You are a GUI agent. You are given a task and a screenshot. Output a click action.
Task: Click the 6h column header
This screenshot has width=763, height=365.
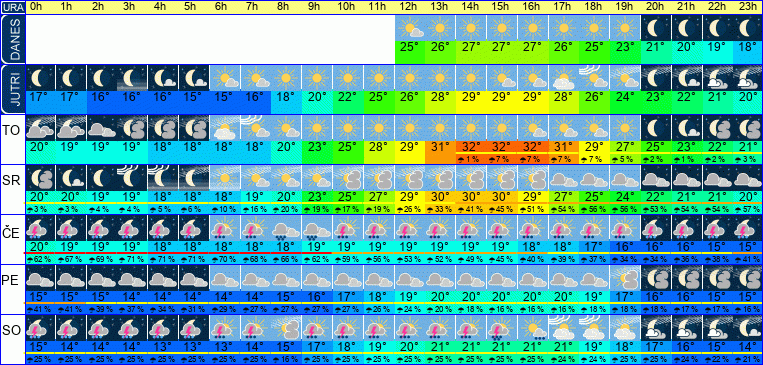point(221,7)
